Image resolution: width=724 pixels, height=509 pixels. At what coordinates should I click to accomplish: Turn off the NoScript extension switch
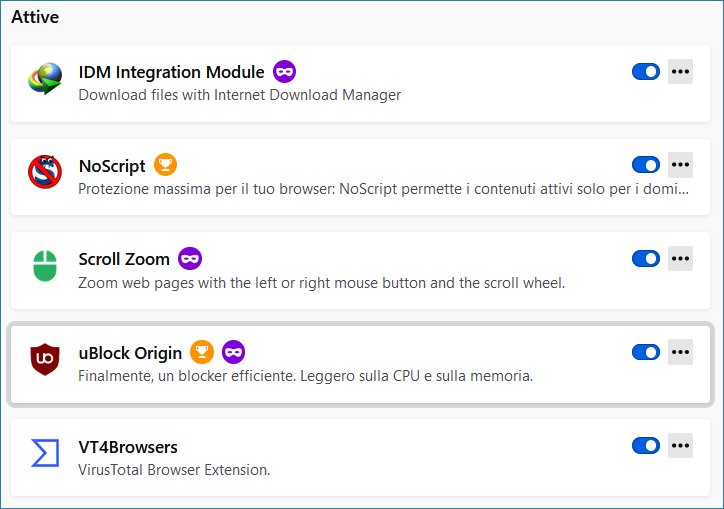click(646, 165)
